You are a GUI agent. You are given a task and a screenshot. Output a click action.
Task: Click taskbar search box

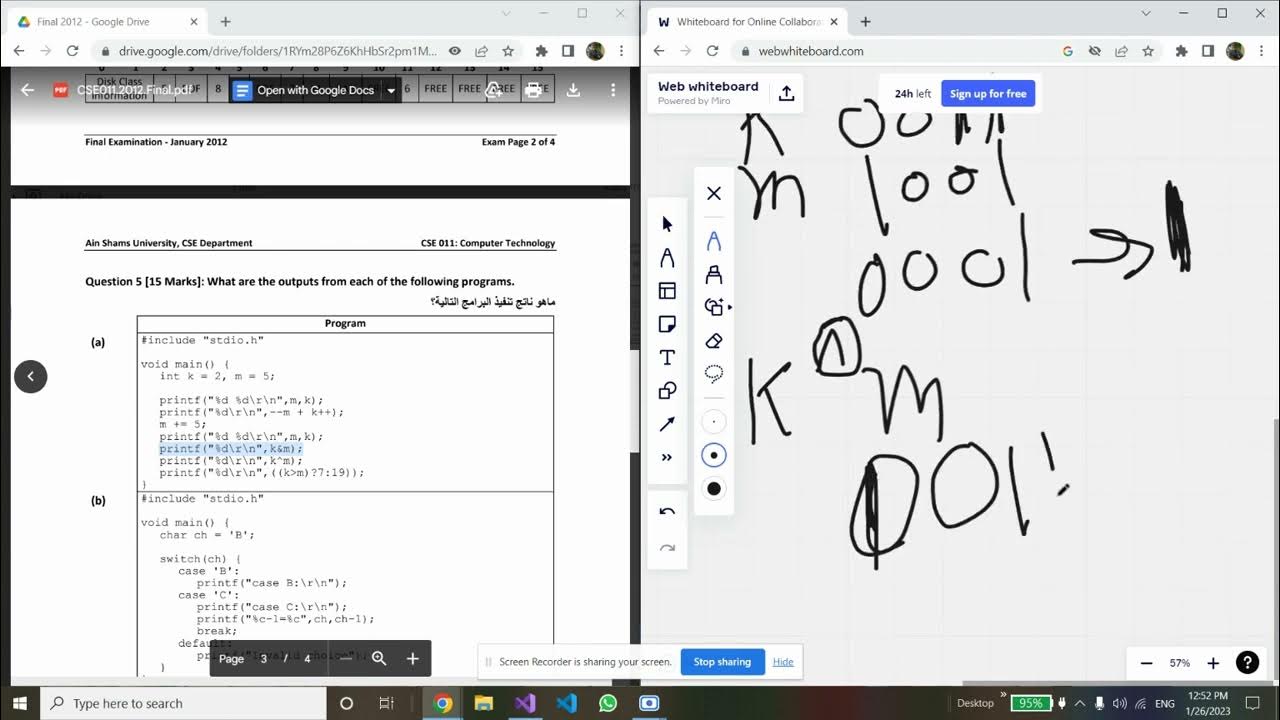tap(184, 703)
